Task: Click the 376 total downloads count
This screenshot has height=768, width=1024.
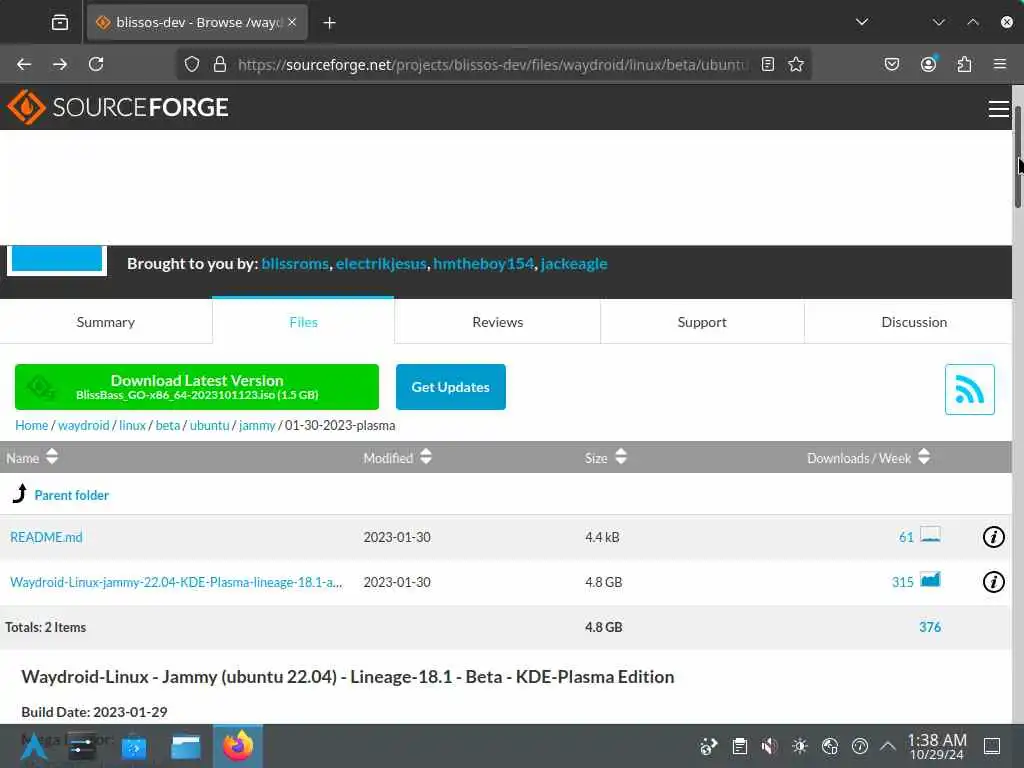Action: click(930, 627)
